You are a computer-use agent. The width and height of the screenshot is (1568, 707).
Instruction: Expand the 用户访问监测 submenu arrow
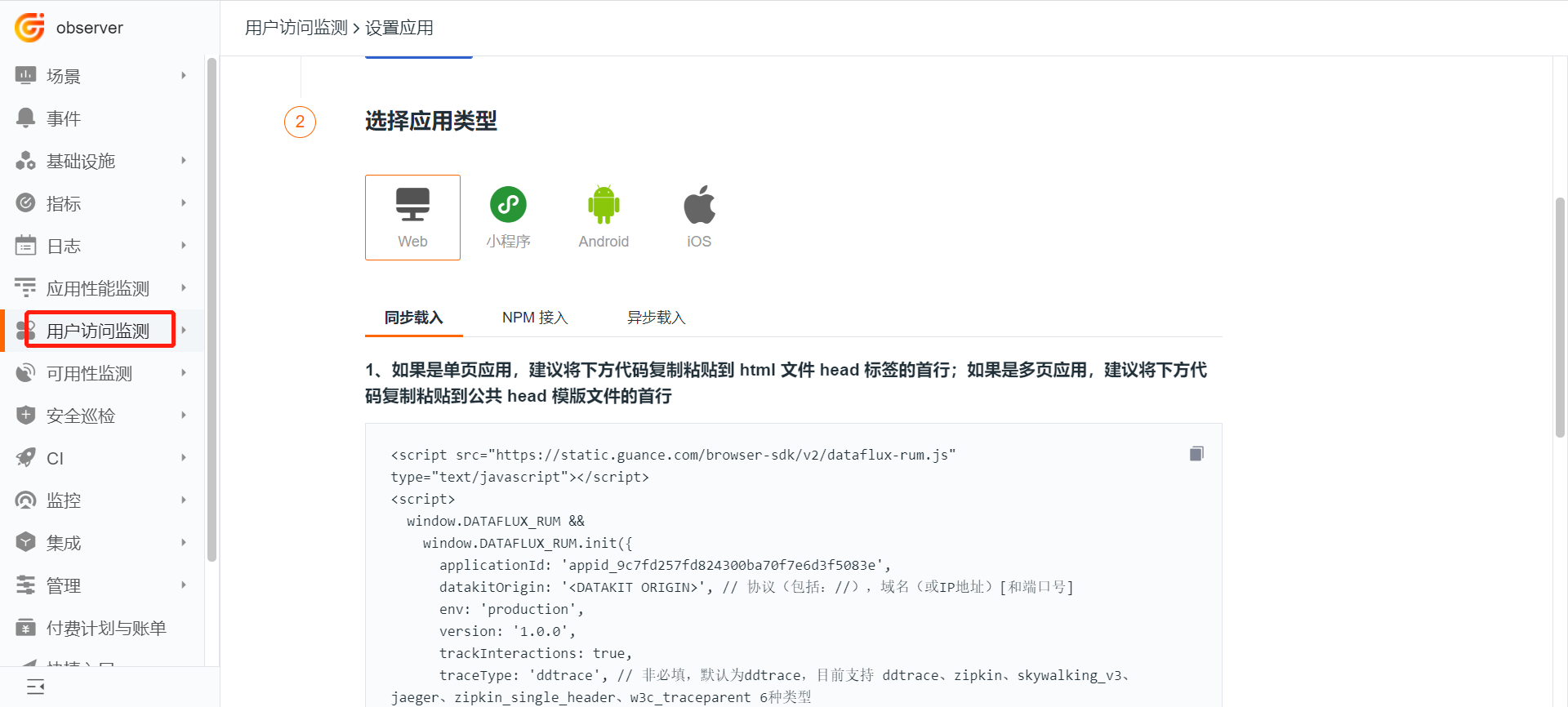coord(184,331)
